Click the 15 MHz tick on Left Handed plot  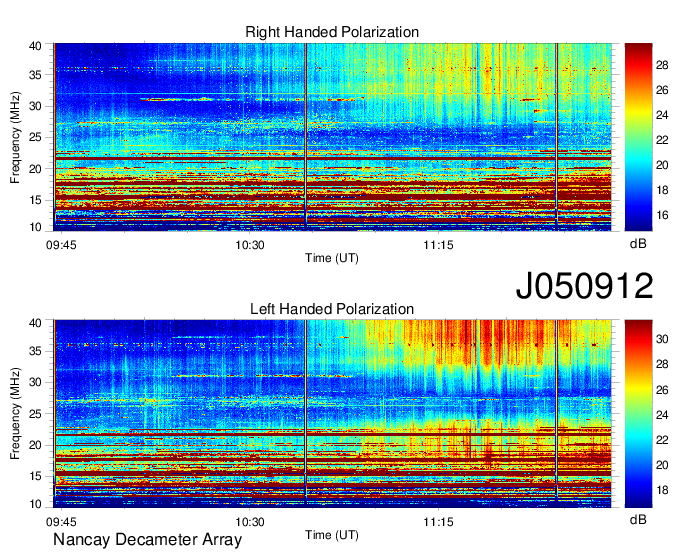click(x=35, y=476)
